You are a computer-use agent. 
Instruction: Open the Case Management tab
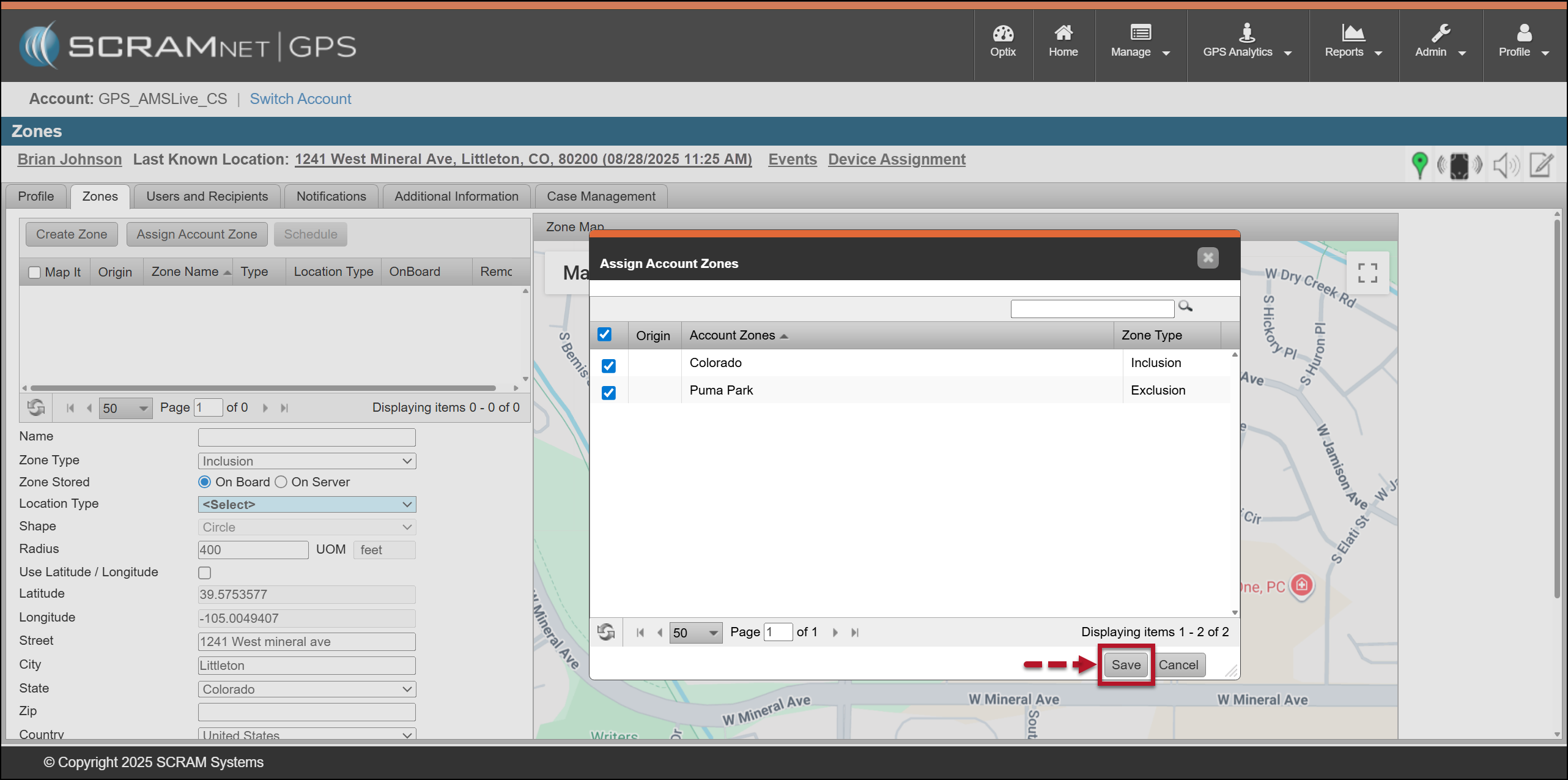601,196
